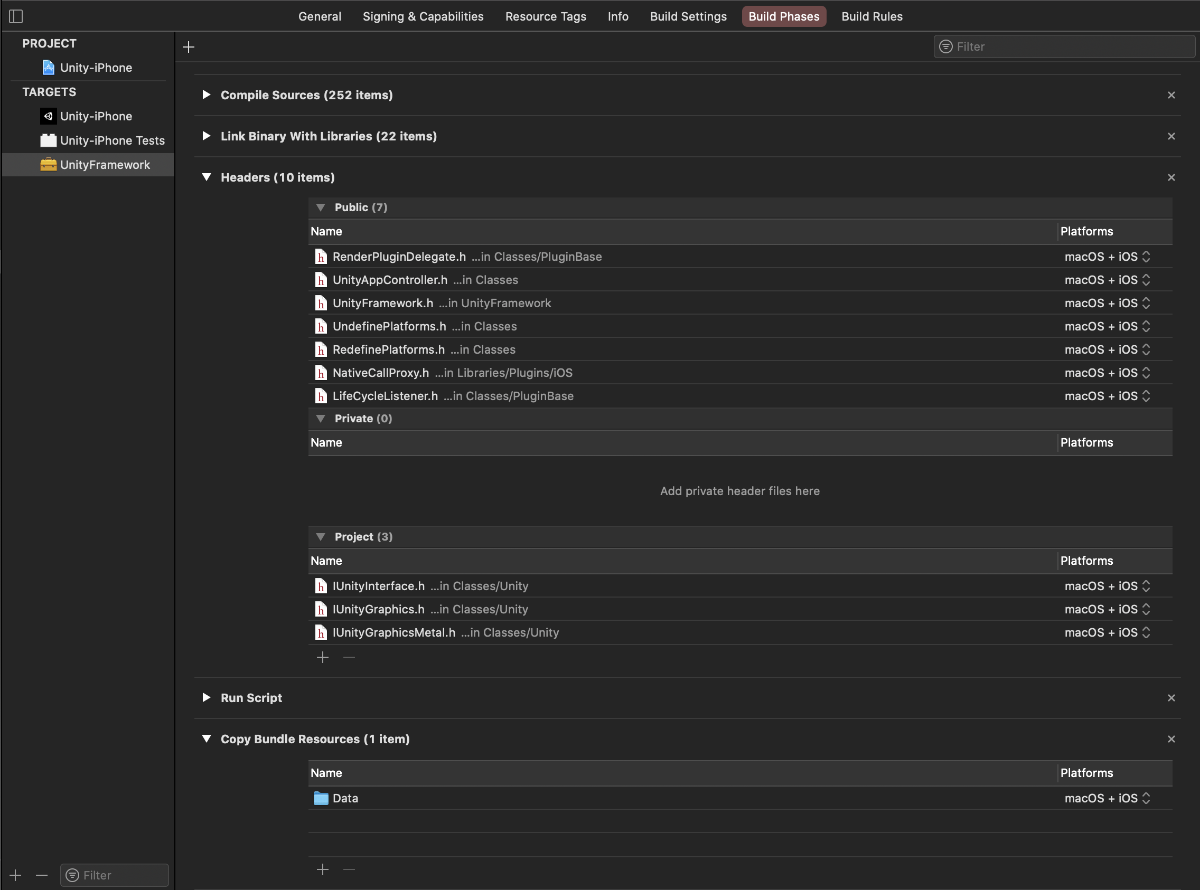Viewport: 1200px width, 890px height.
Task: Open platforms dropdown for RenderPluginDelegate.h
Action: [x=1108, y=257]
